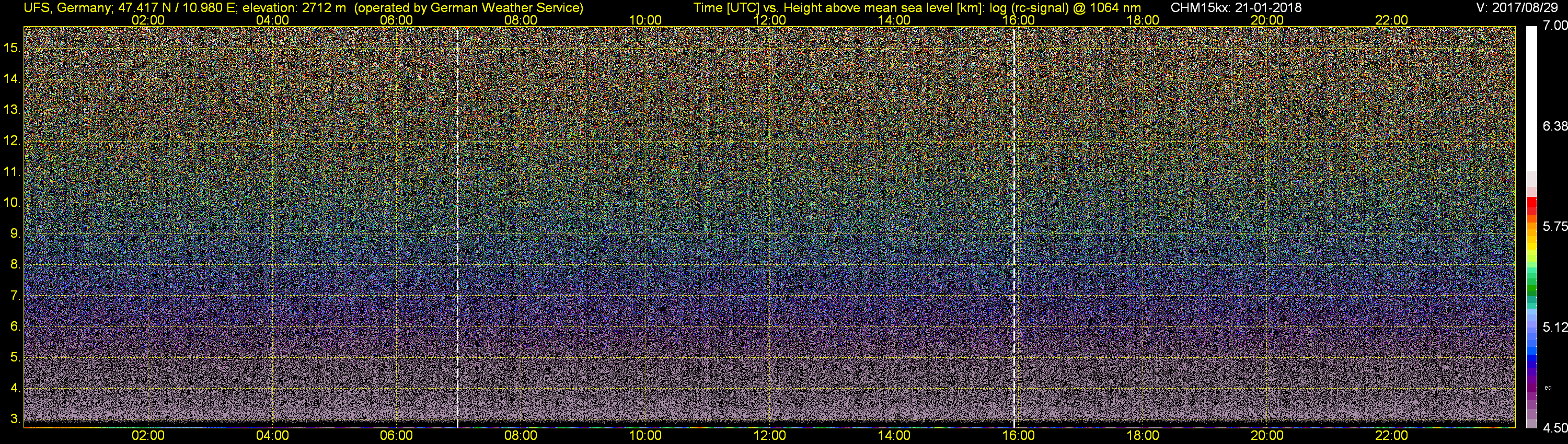Click "14:00" on the upper time axis
This screenshot has width=1568, height=444.
pos(894,20)
